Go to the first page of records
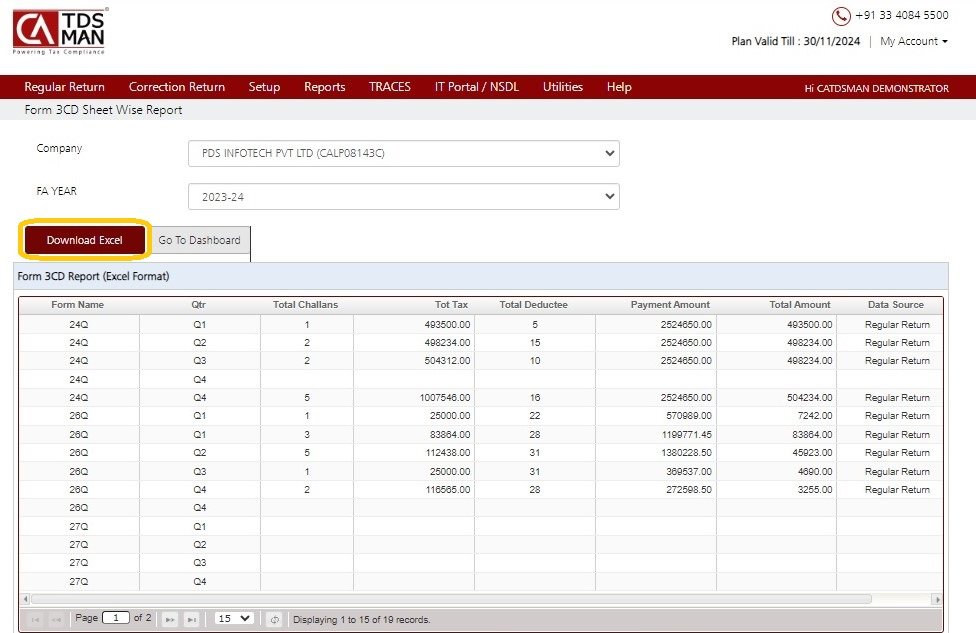This screenshot has width=976, height=633. (35, 619)
